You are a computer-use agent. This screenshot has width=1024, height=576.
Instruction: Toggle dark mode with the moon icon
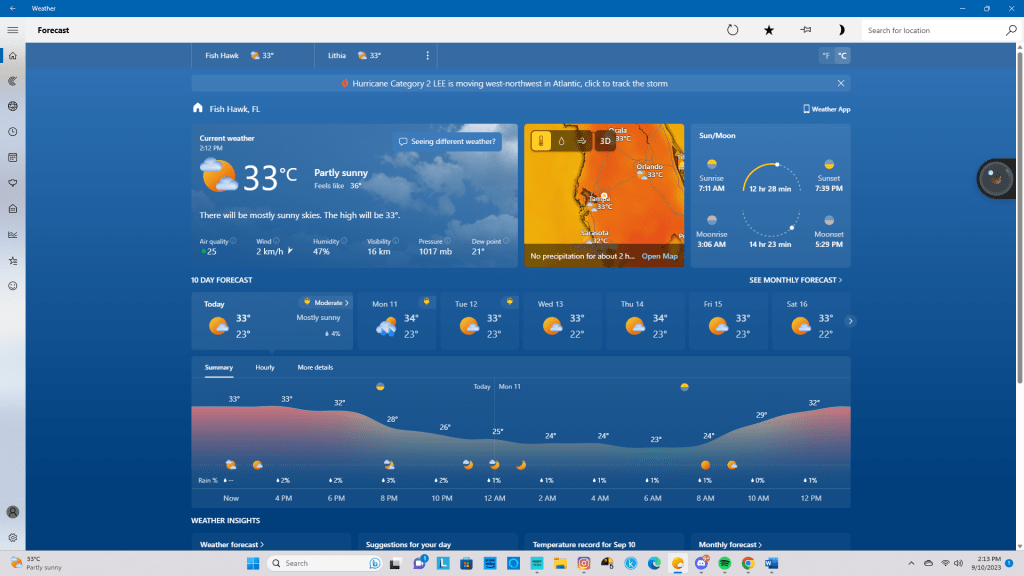(842, 30)
